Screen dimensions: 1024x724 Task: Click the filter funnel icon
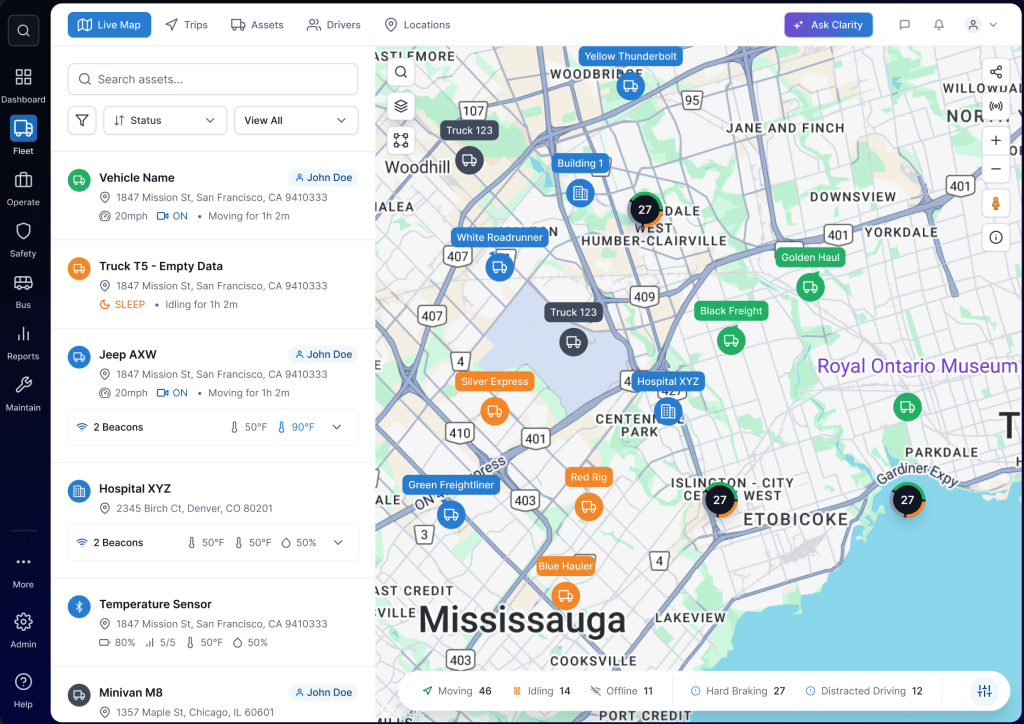[x=82, y=120]
